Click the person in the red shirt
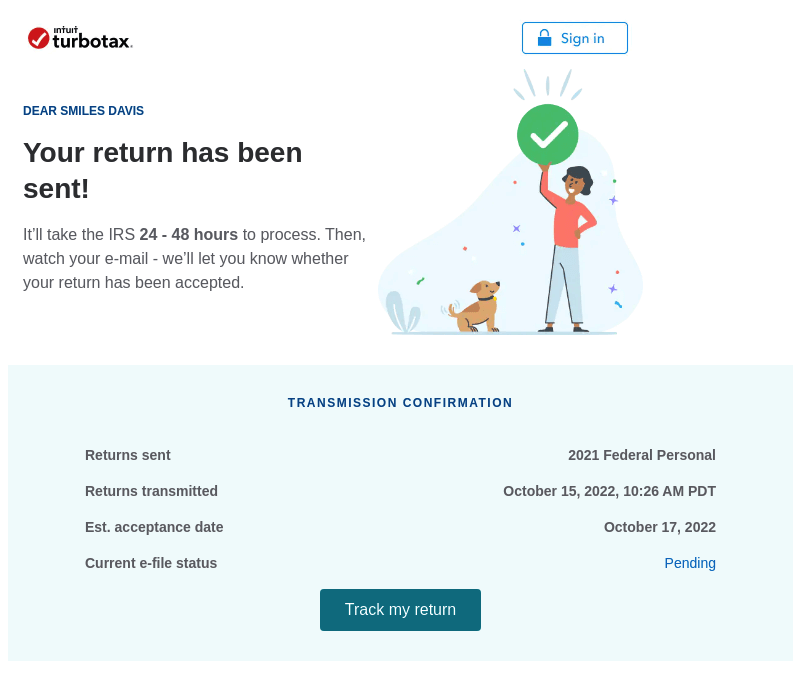The height and width of the screenshot is (683, 793). (x=568, y=248)
